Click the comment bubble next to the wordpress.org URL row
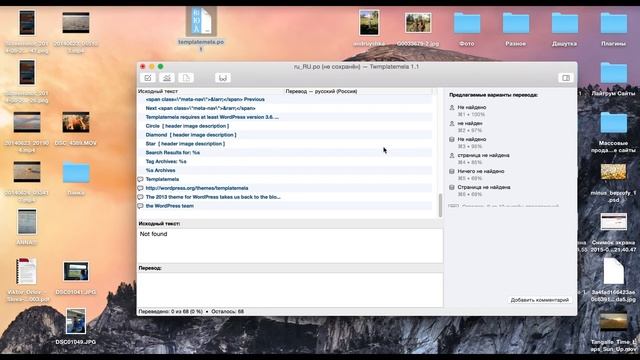The height and width of the screenshot is (360, 640). coord(140,188)
